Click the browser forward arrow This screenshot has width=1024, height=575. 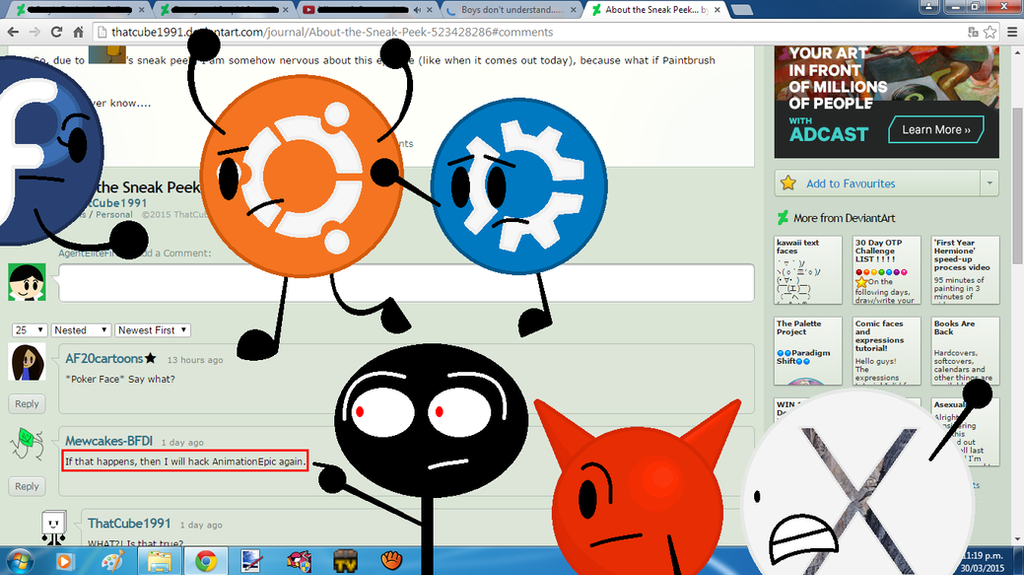tap(35, 32)
